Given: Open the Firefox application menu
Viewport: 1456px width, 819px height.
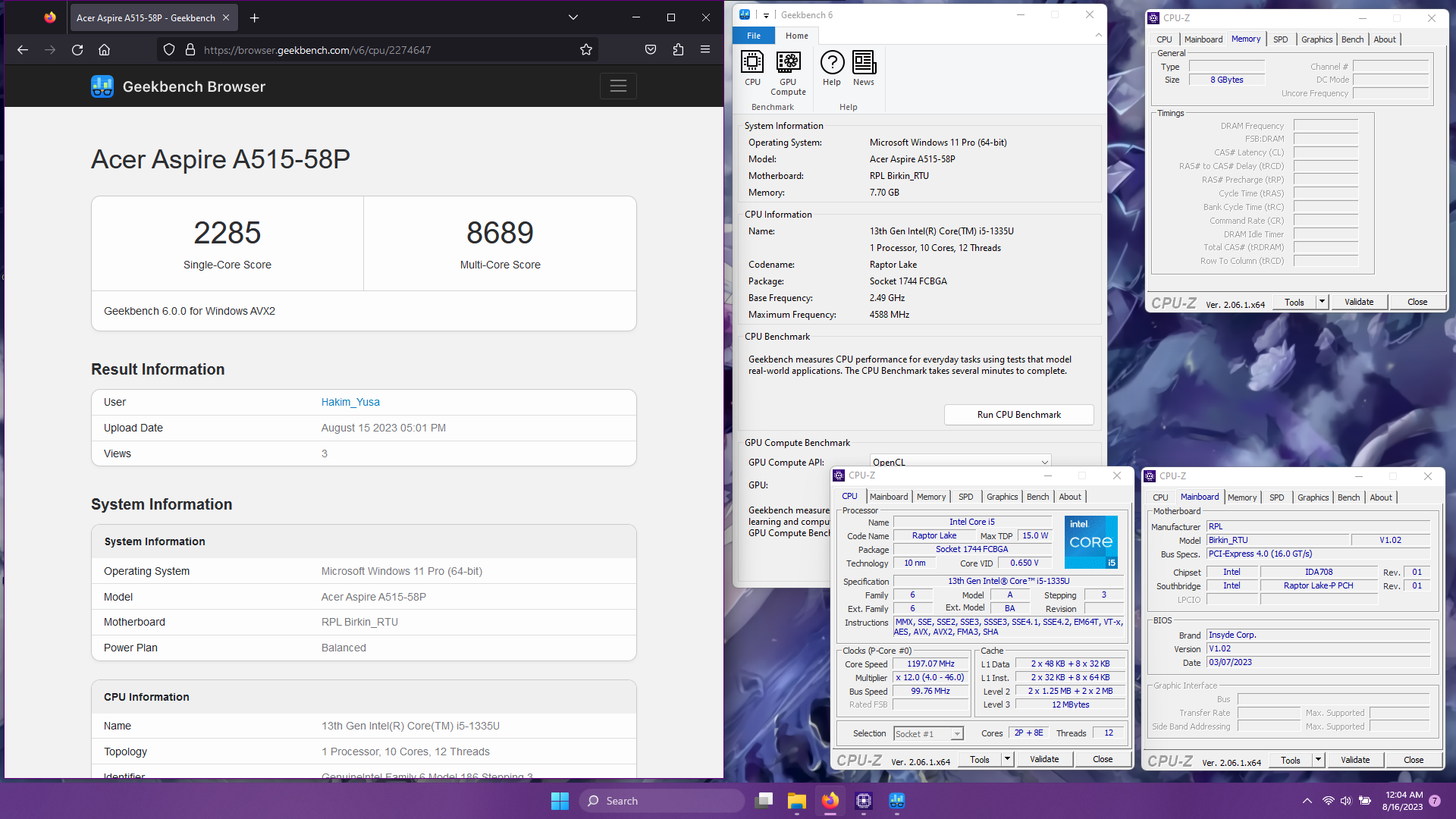Looking at the screenshot, I should [x=705, y=50].
